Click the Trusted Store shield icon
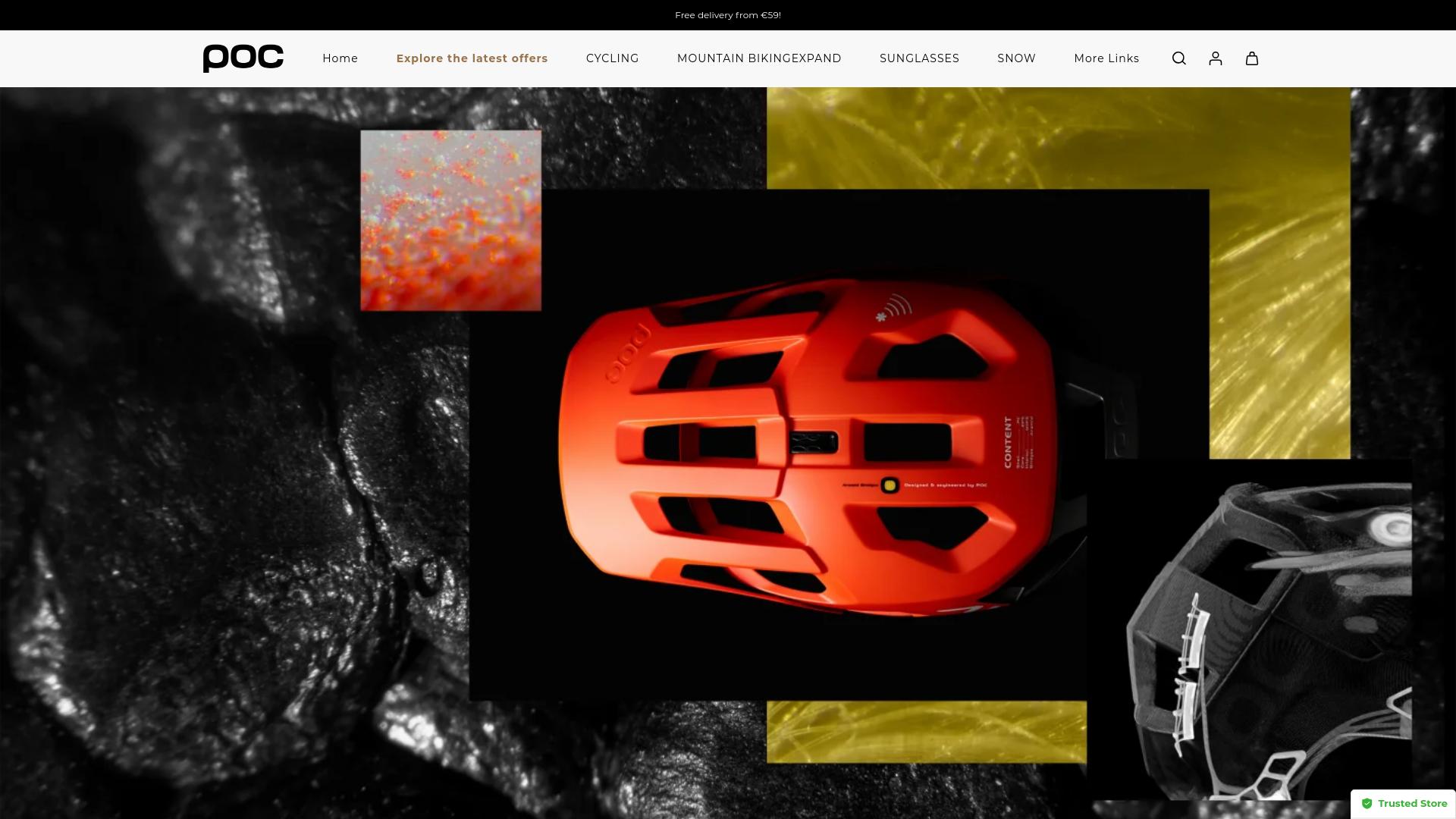 click(1367, 804)
